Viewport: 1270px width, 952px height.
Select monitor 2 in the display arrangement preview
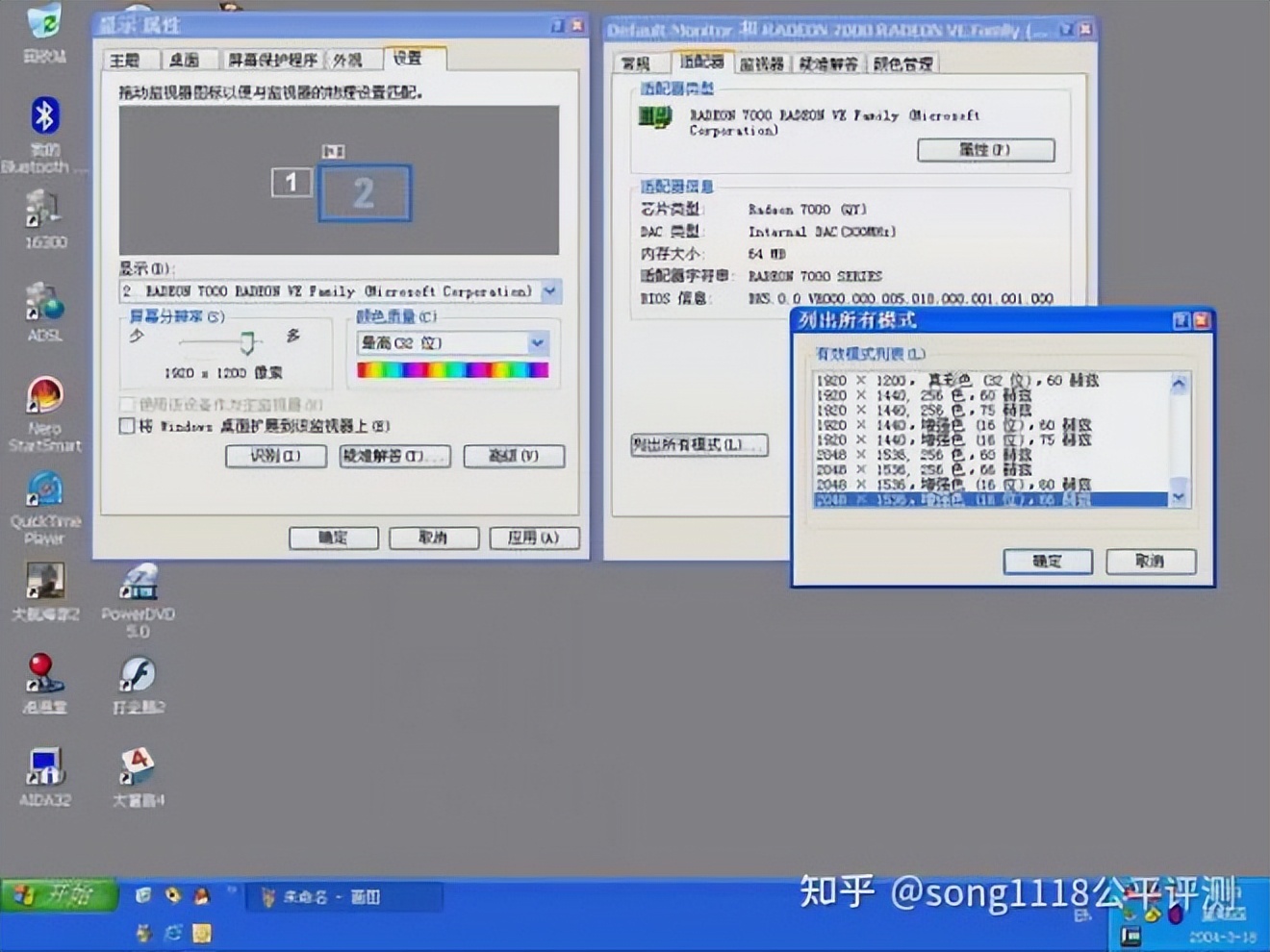click(364, 192)
